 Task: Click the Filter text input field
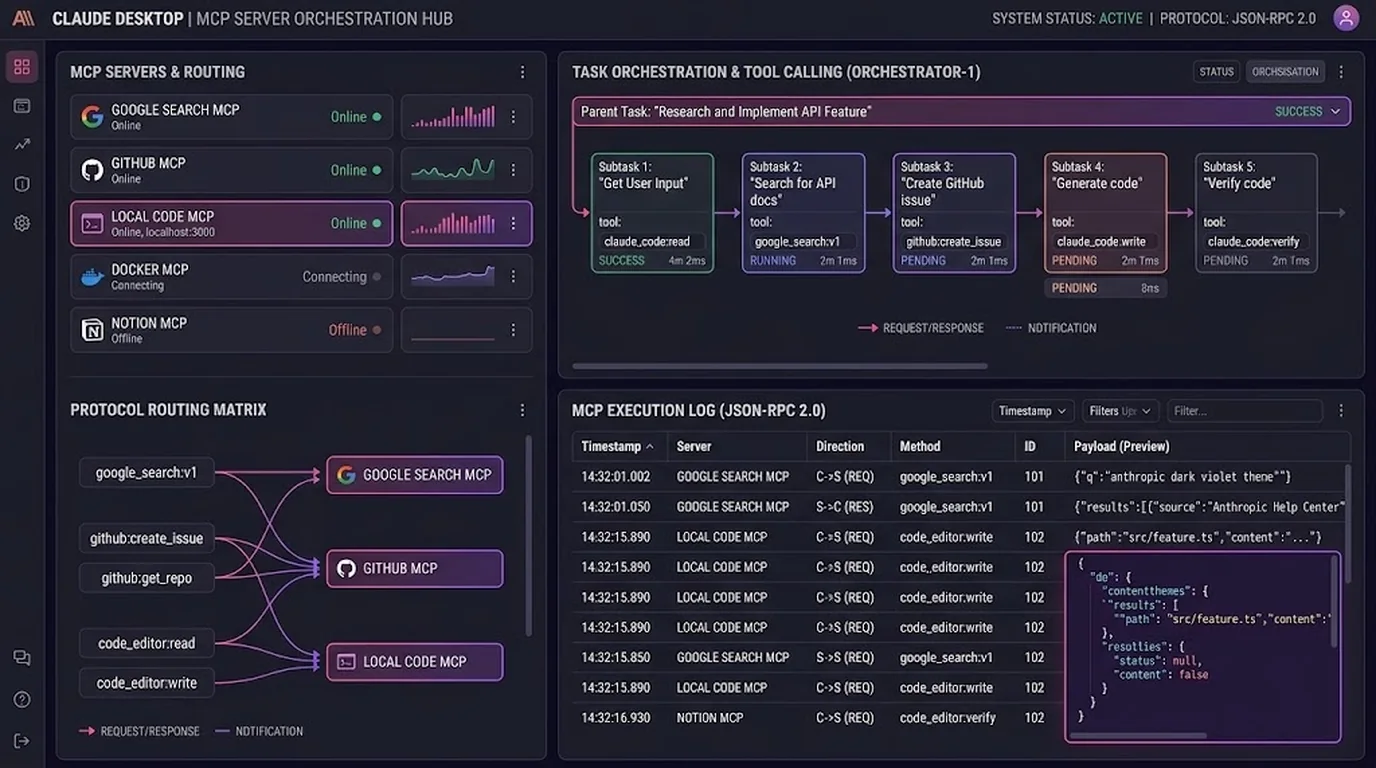[x=1245, y=411]
